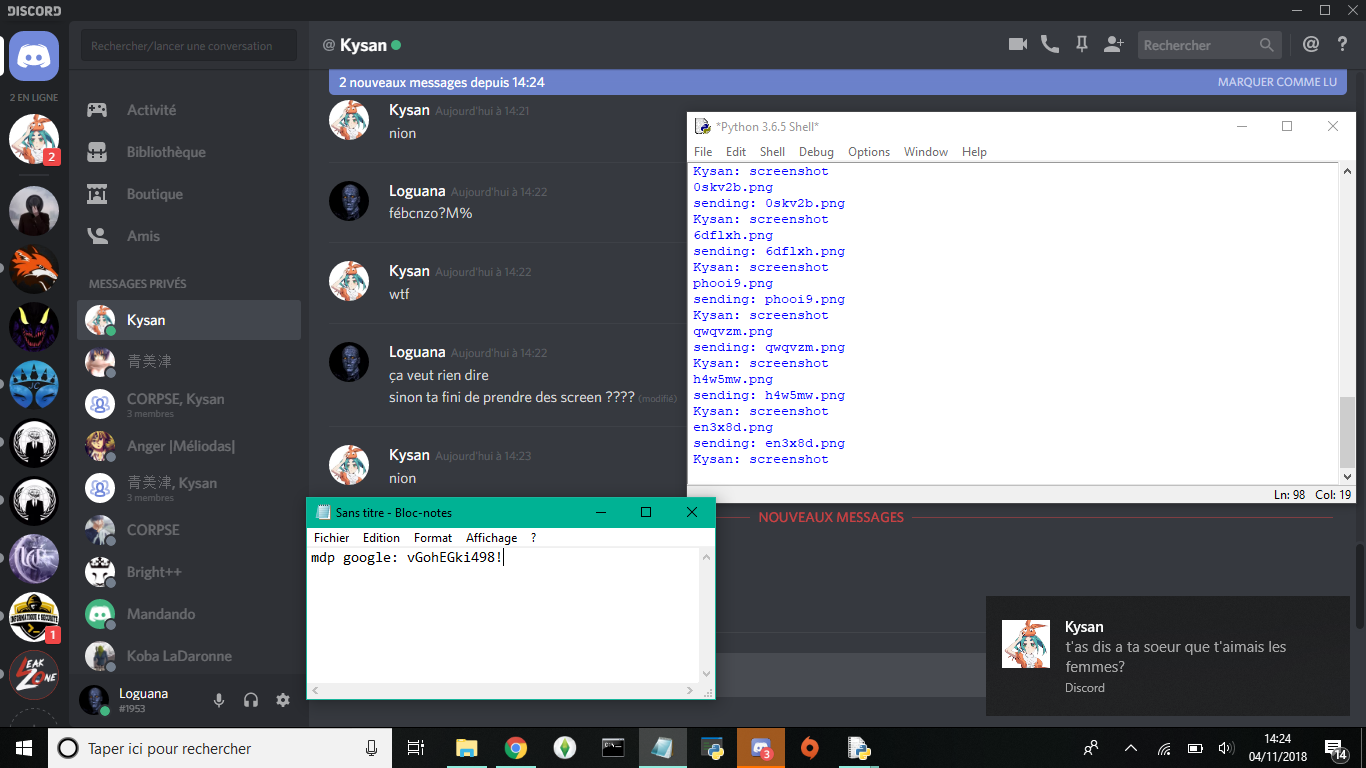The image size is (1366, 768).
Task: Open Affichage menu in Bloc-notes
Action: [x=492, y=538]
